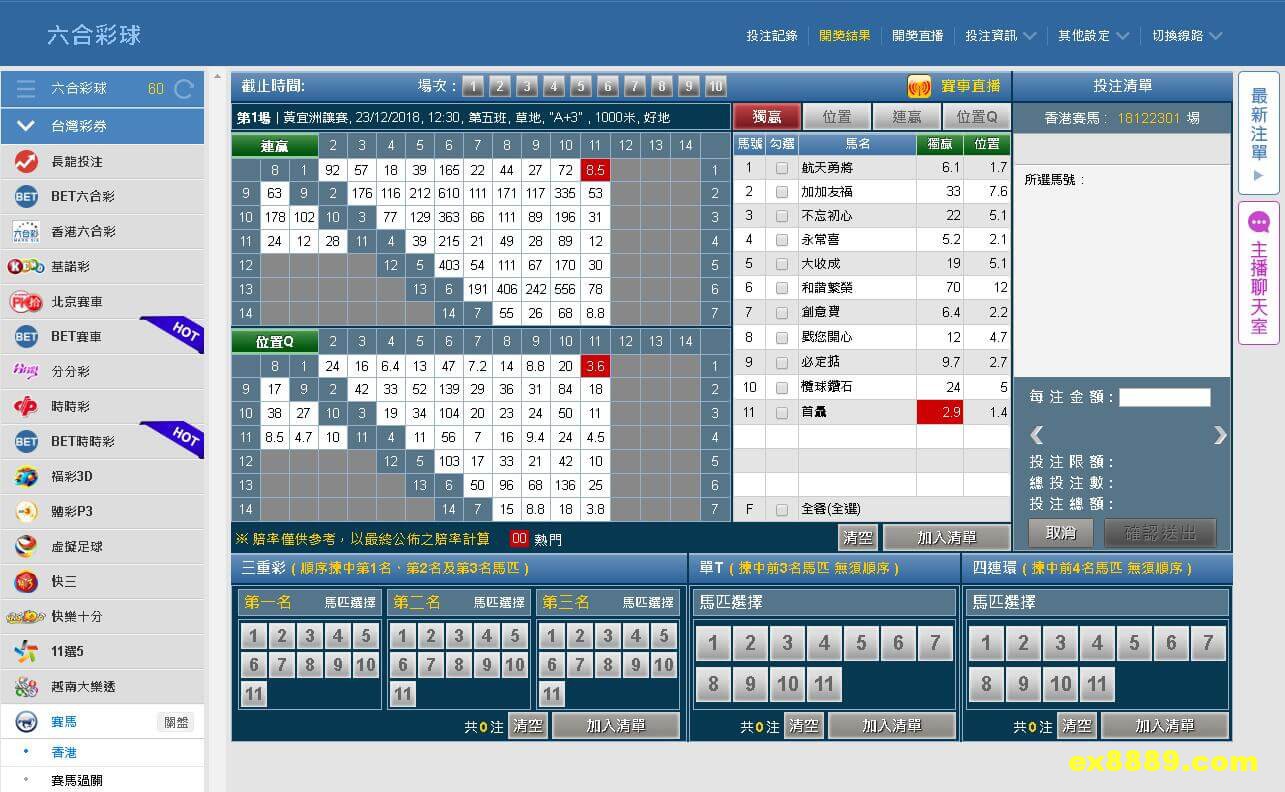Select the 長龍投注 icon in sidebar
The image size is (1285, 792).
(x=26, y=161)
